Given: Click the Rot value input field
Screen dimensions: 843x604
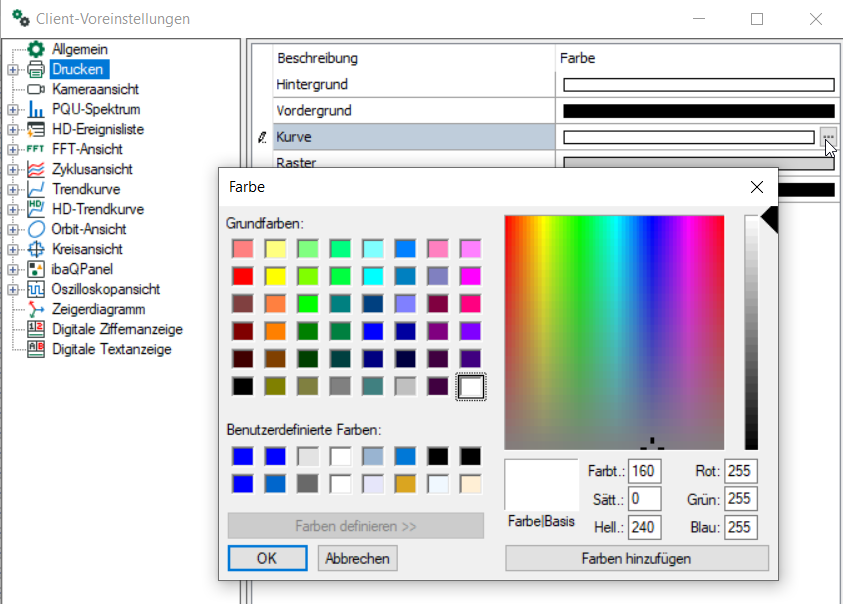Looking at the screenshot, I should 741,471.
